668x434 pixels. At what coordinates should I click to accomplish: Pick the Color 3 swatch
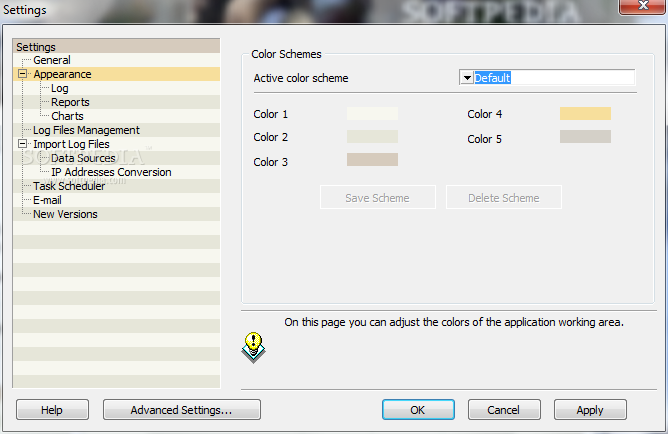pos(372,160)
